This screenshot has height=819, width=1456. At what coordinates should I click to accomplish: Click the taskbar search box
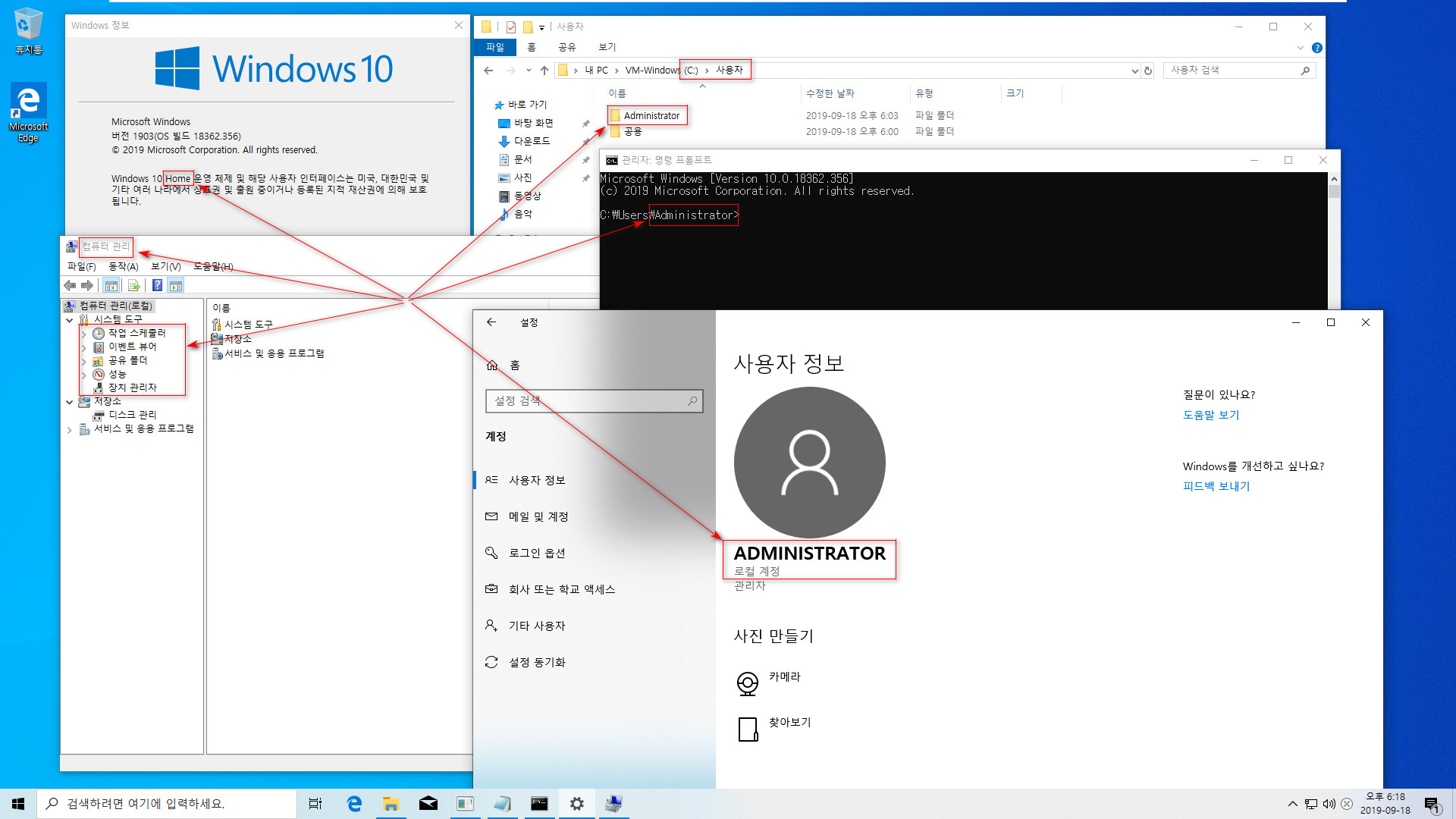[x=167, y=804]
